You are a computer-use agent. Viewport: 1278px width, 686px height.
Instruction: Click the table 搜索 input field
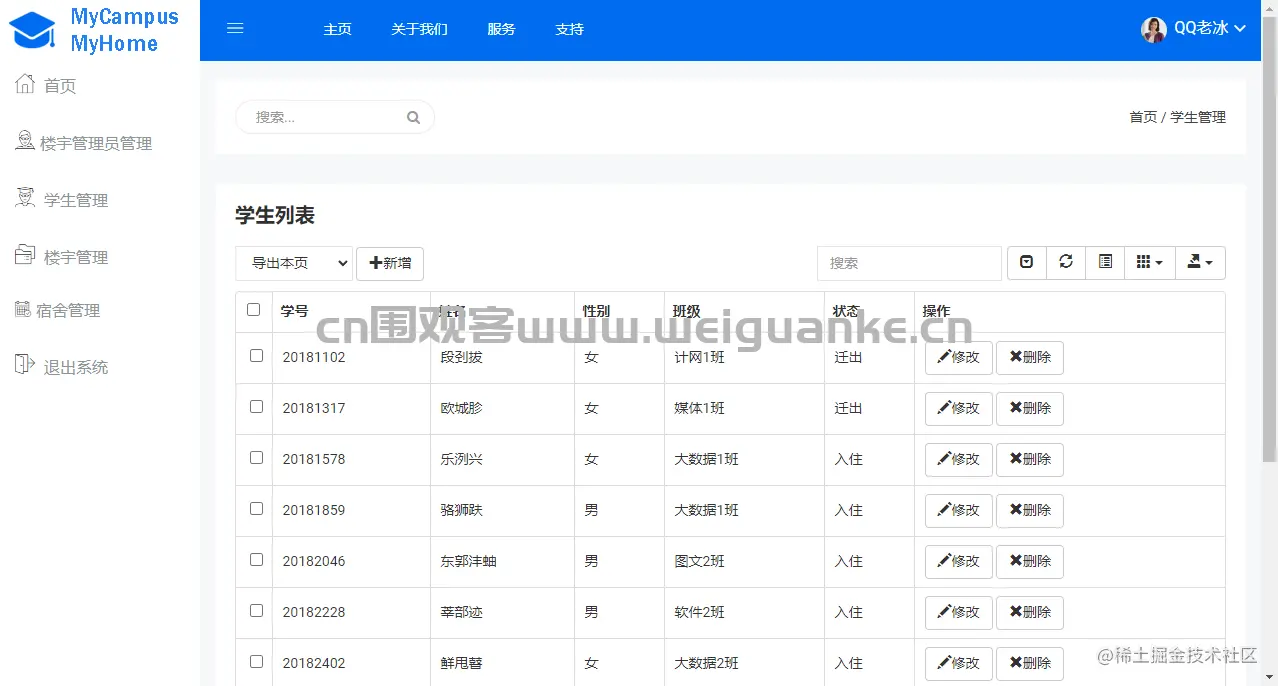pos(909,263)
